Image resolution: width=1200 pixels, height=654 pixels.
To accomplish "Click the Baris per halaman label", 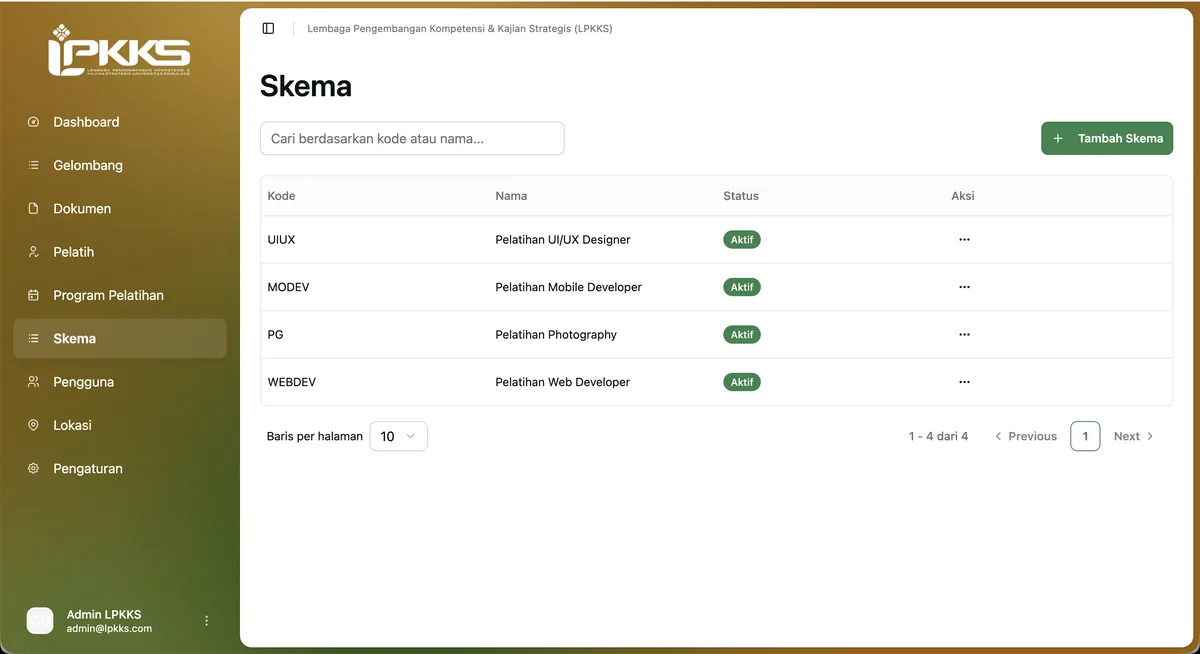I will [x=314, y=436].
